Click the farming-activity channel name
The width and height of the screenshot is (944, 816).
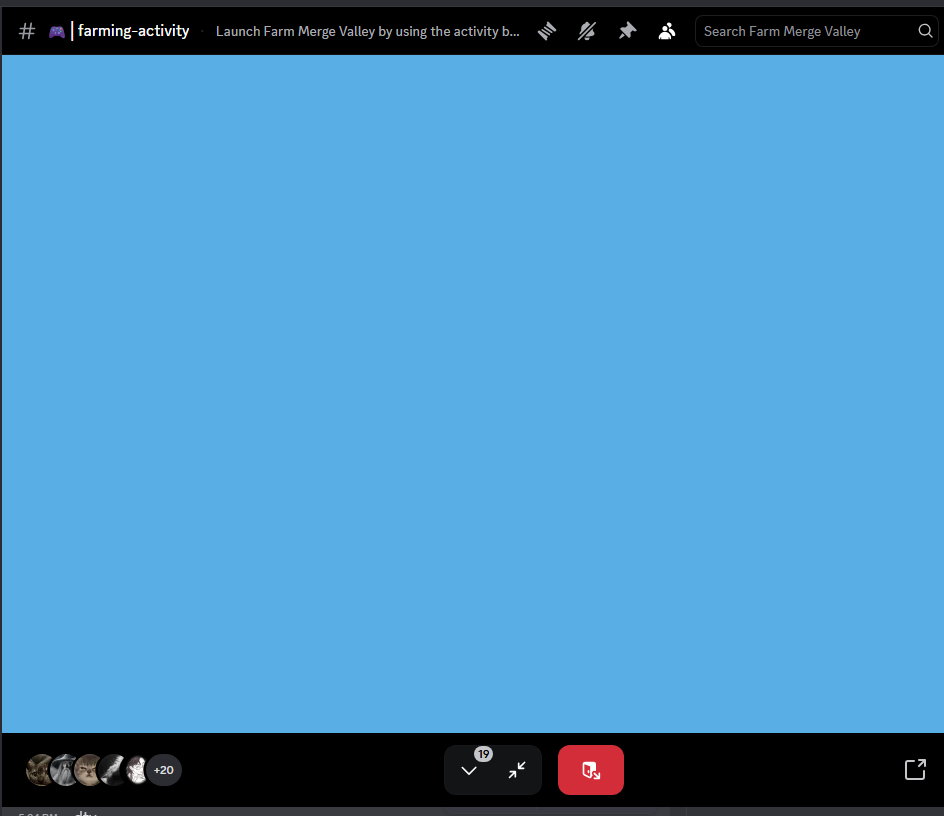[x=133, y=31]
